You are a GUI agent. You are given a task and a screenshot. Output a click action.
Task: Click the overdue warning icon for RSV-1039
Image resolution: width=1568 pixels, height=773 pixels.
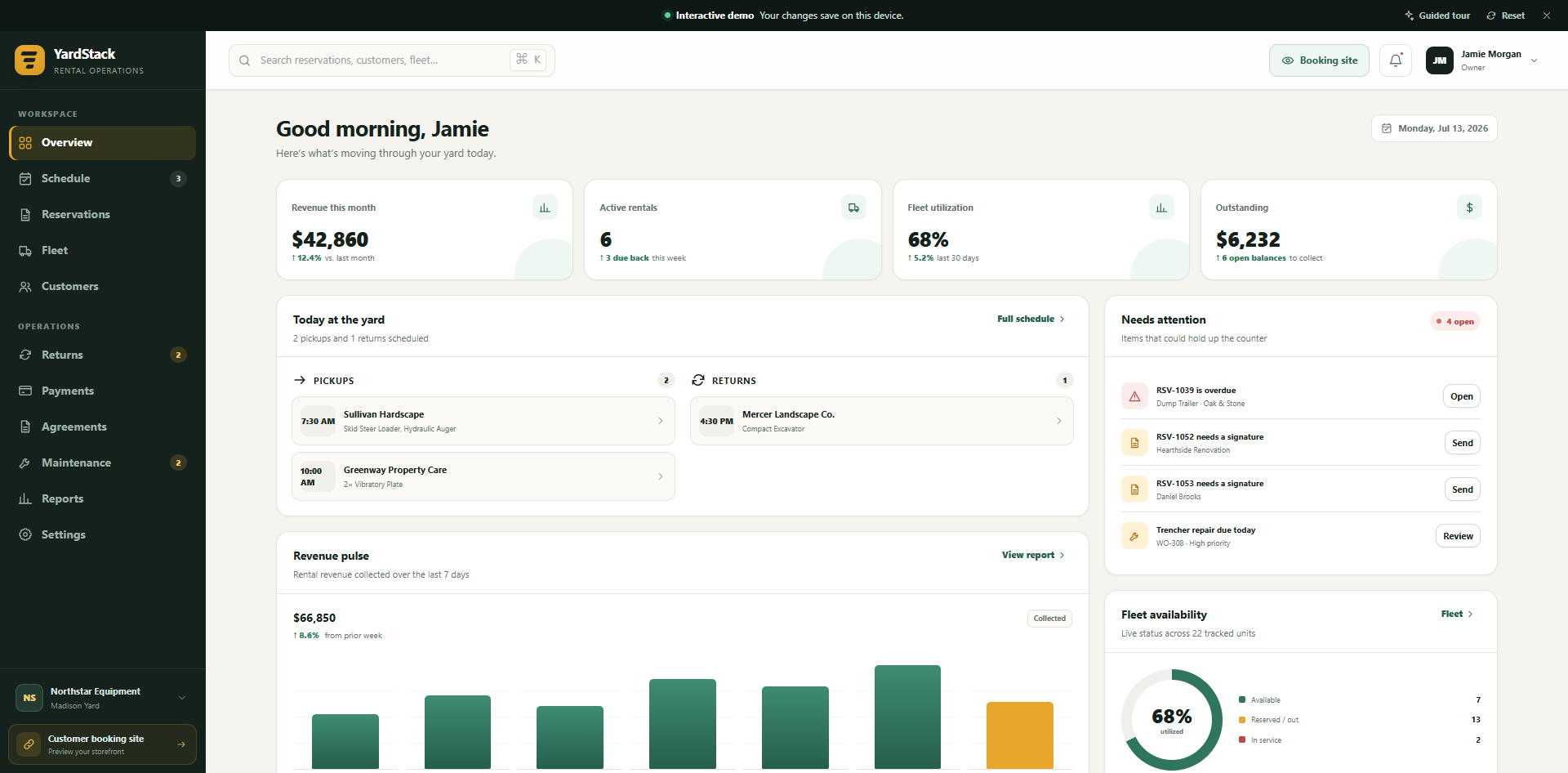coord(1134,396)
